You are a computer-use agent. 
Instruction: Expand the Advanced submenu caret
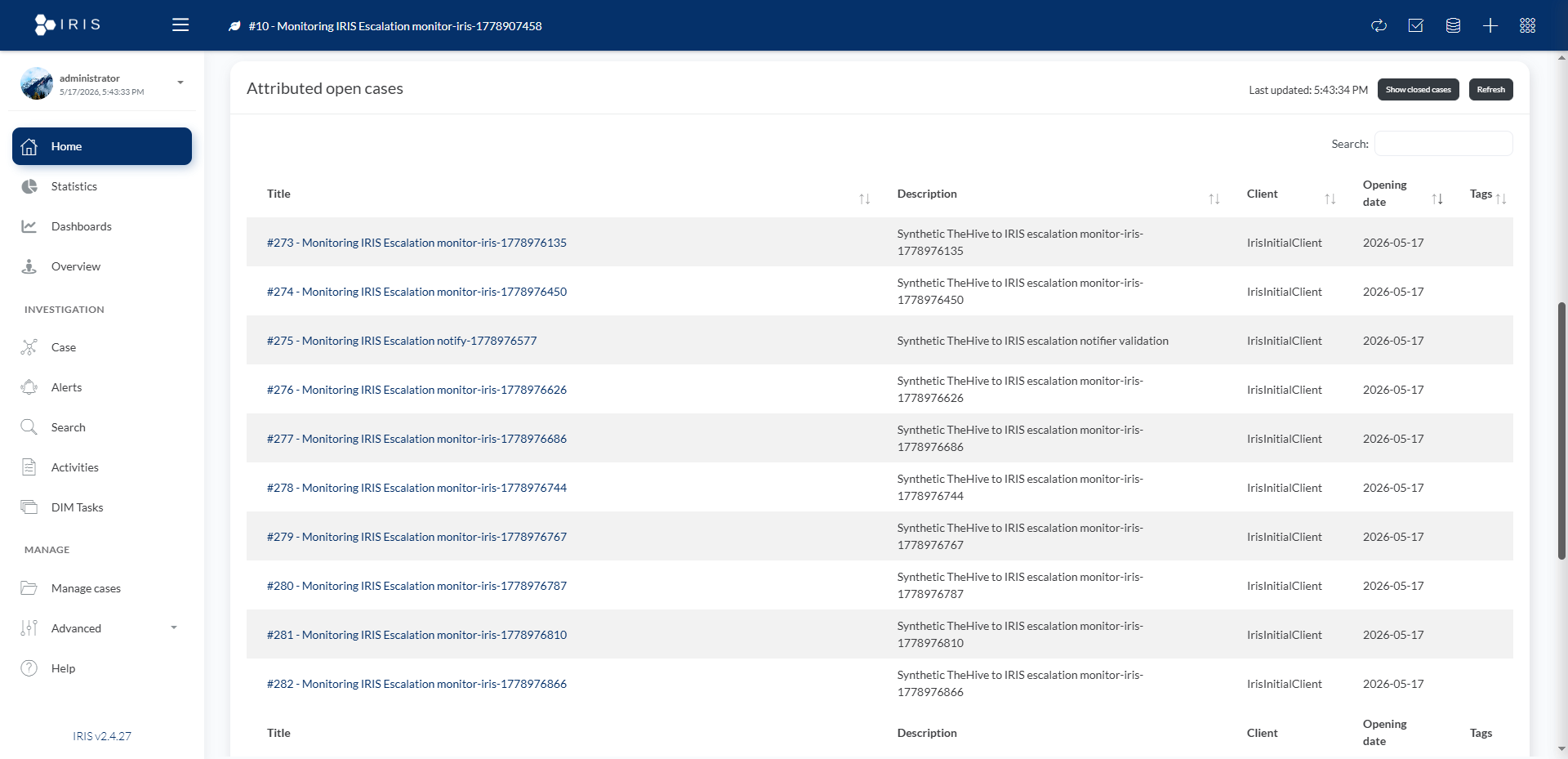174,627
